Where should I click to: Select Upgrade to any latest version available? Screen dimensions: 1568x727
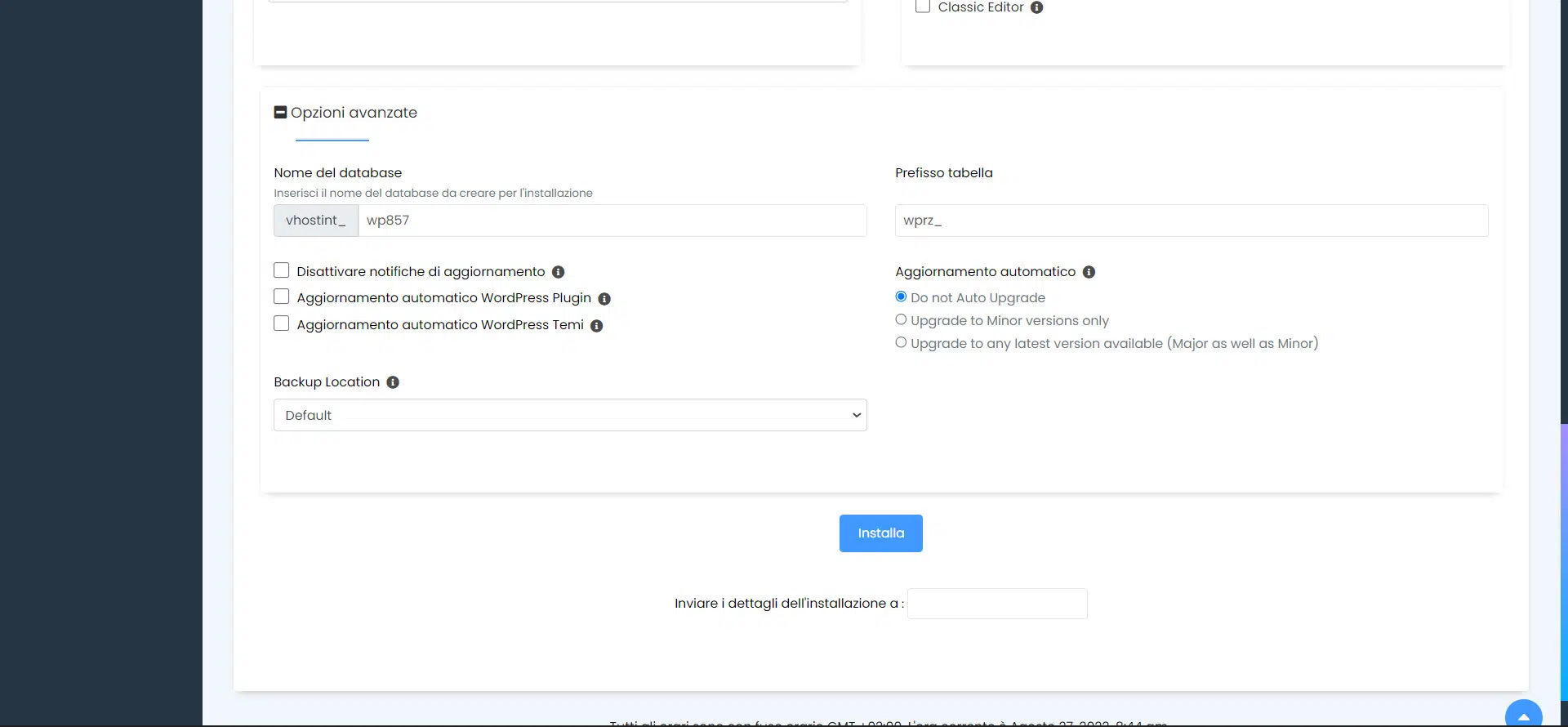(x=901, y=342)
